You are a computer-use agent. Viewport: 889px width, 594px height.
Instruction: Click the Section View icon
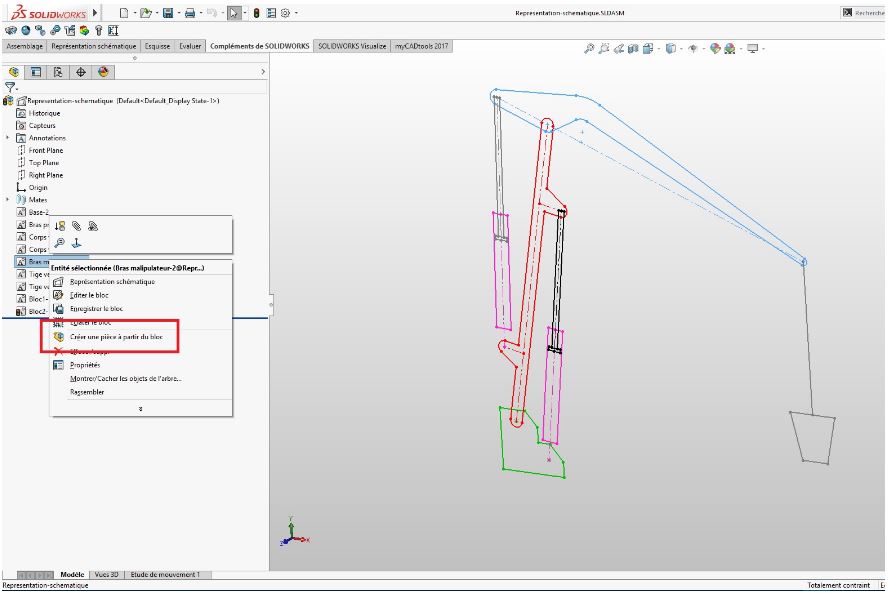tap(633, 49)
